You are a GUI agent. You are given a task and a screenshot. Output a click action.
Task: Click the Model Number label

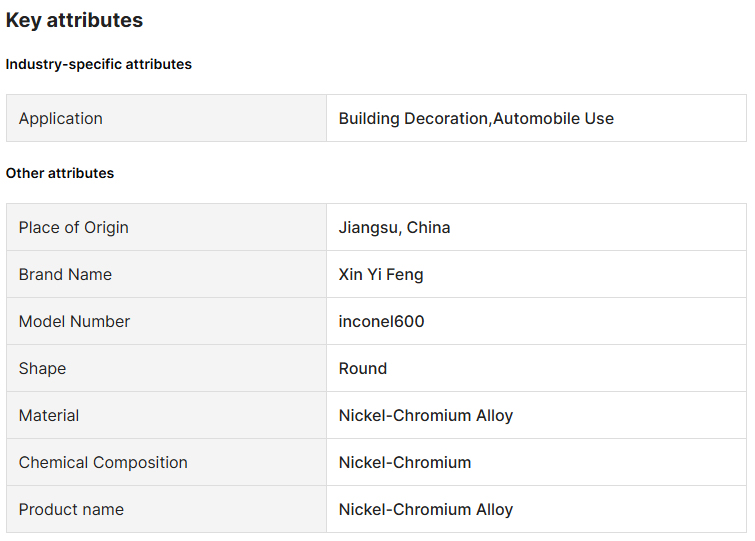74,321
